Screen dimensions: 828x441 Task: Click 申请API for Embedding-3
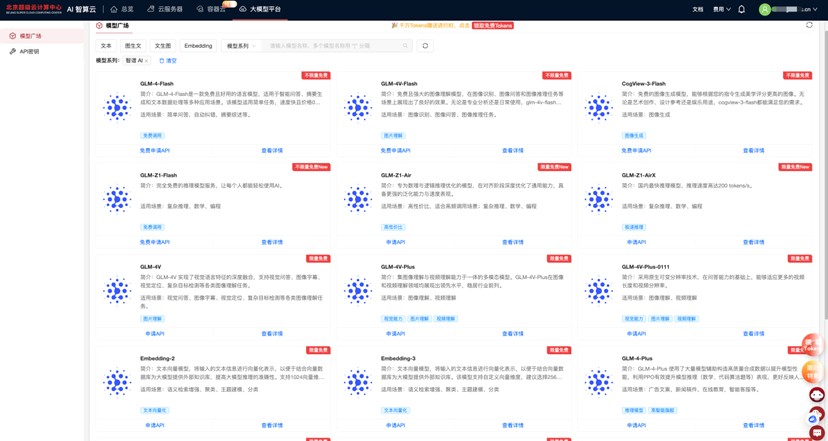click(x=396, y=425)
